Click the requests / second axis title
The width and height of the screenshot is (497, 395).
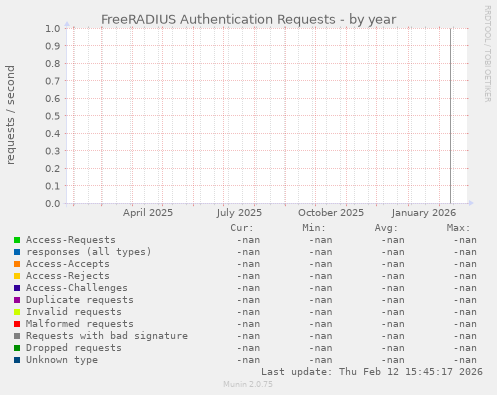click(x=10, y=115)
